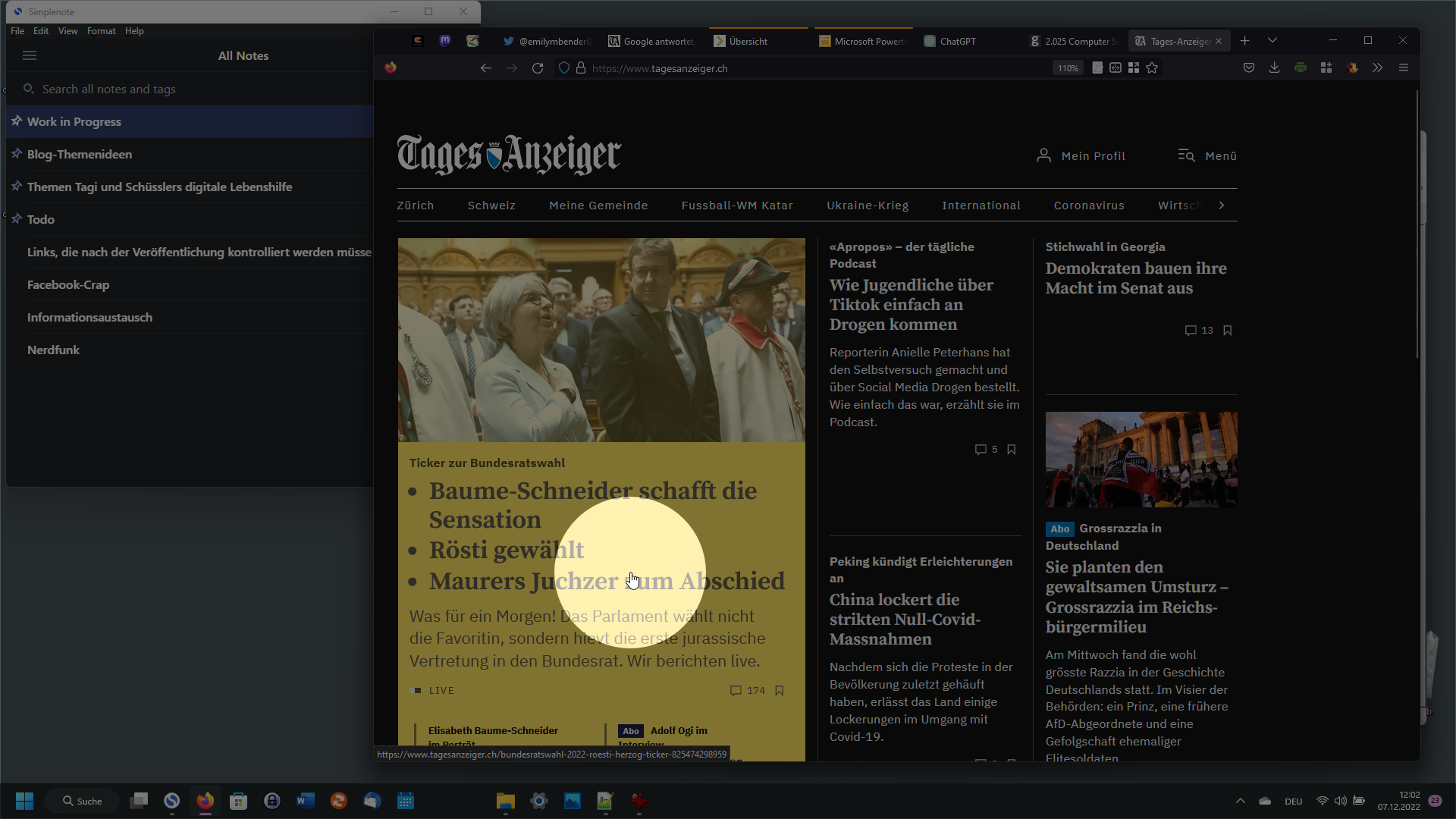
Task: Switch to the @emilymbender Twitter tab
Action: 548,41
